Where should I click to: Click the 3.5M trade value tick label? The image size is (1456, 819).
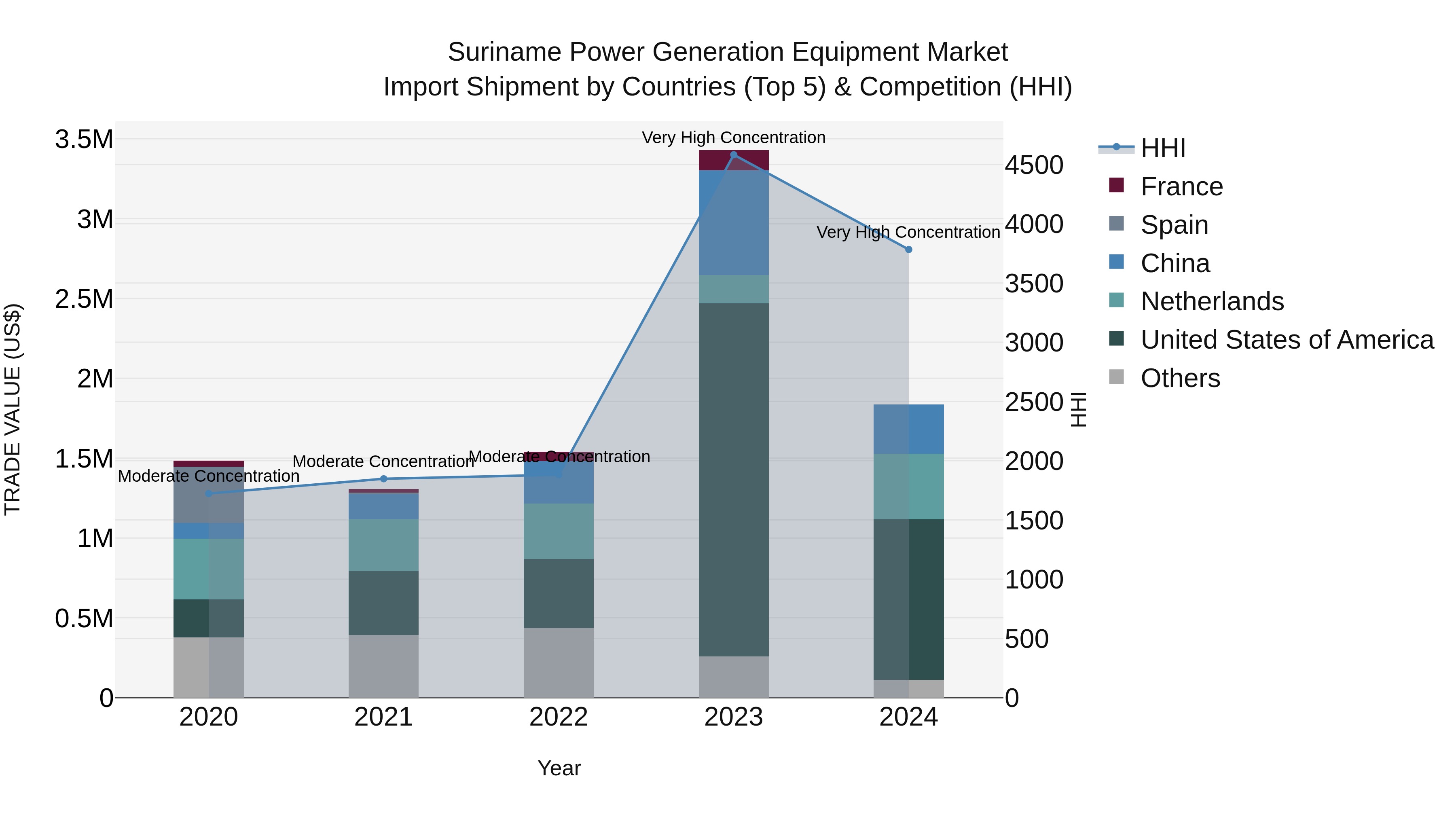[84, 139]
